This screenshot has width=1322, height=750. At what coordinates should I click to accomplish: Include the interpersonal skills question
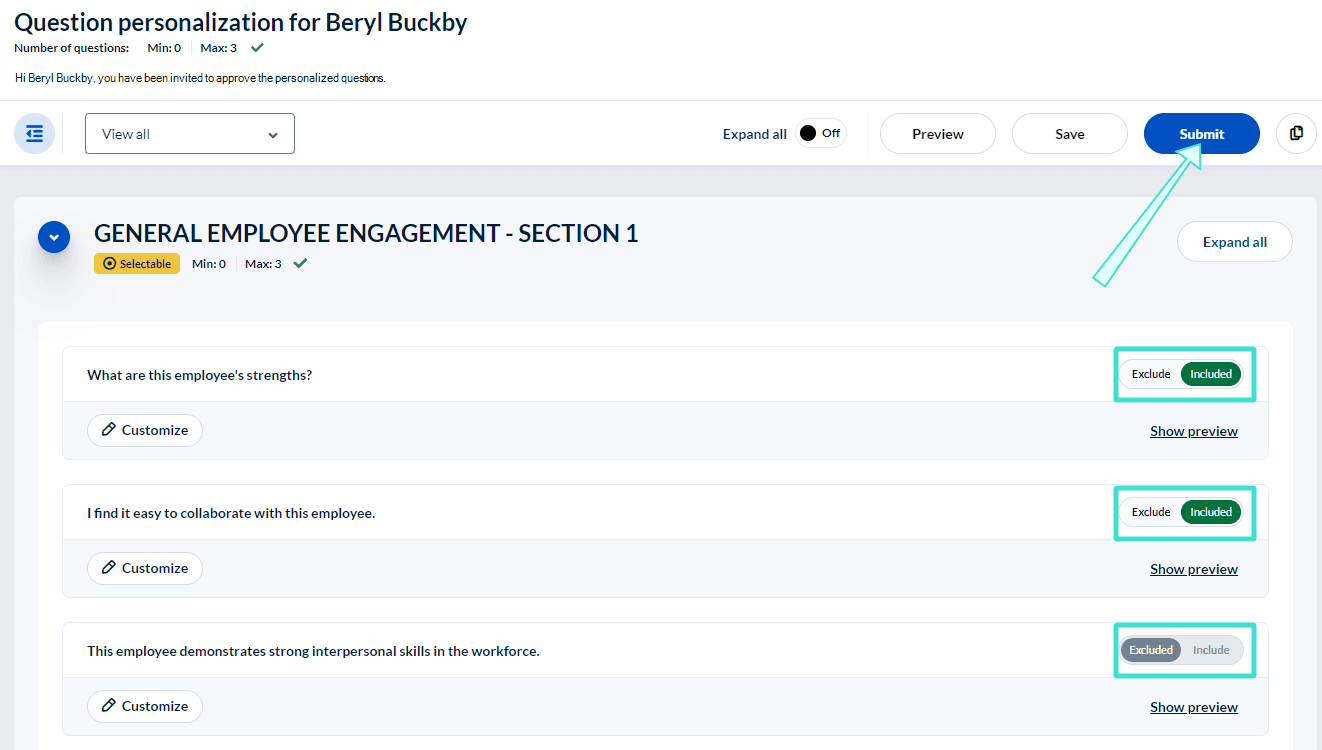(1211, 650)
